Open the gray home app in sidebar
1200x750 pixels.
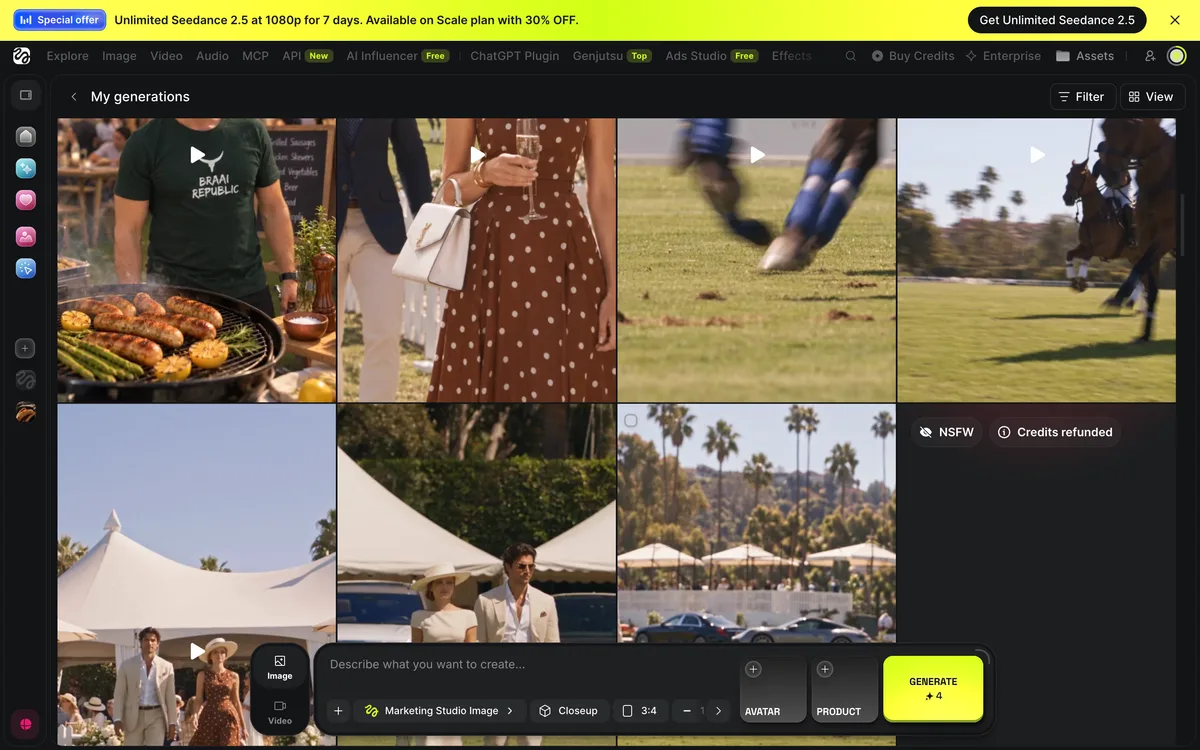(26, 136)
